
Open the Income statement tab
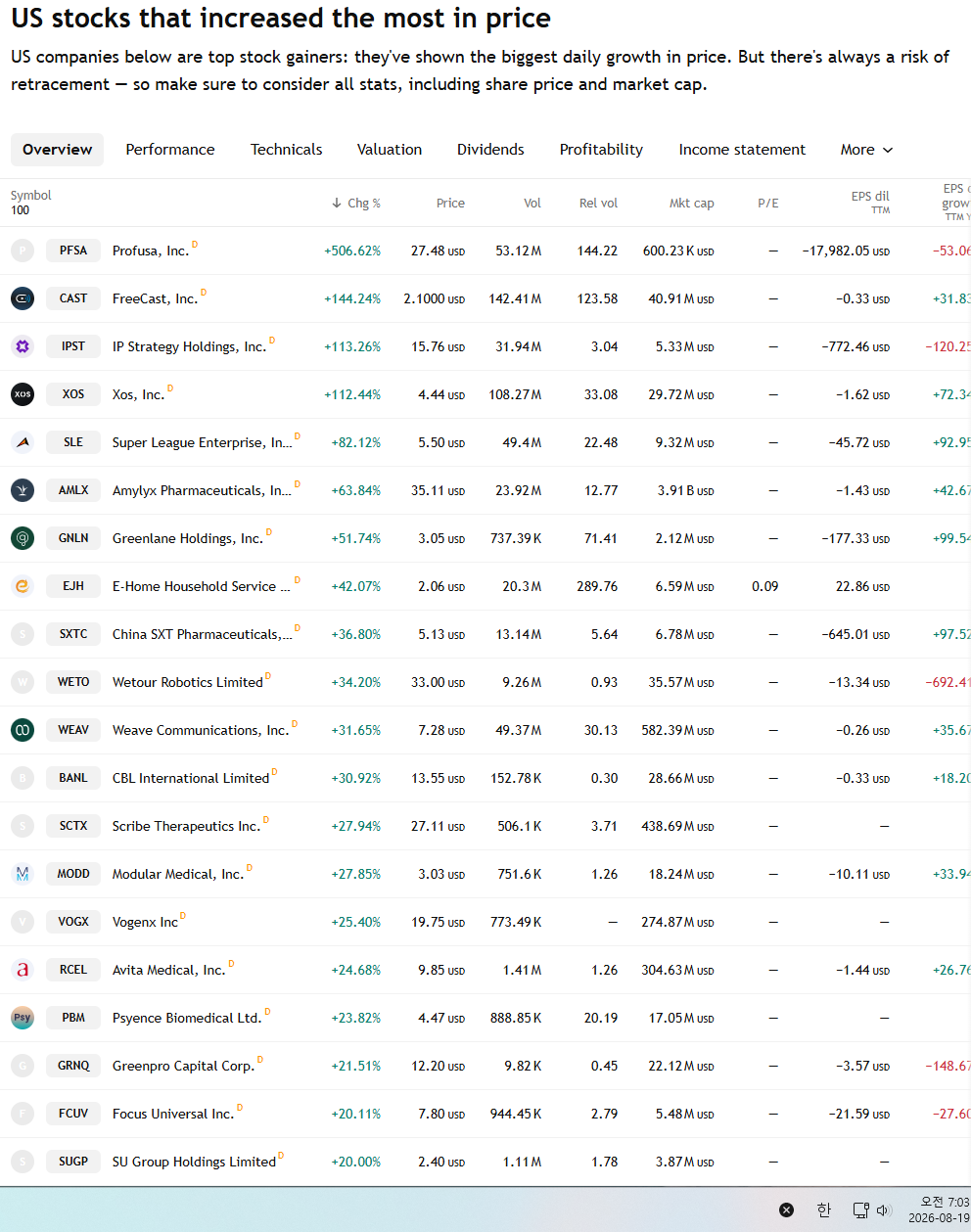pyautogui.click(x=742, y=150)
